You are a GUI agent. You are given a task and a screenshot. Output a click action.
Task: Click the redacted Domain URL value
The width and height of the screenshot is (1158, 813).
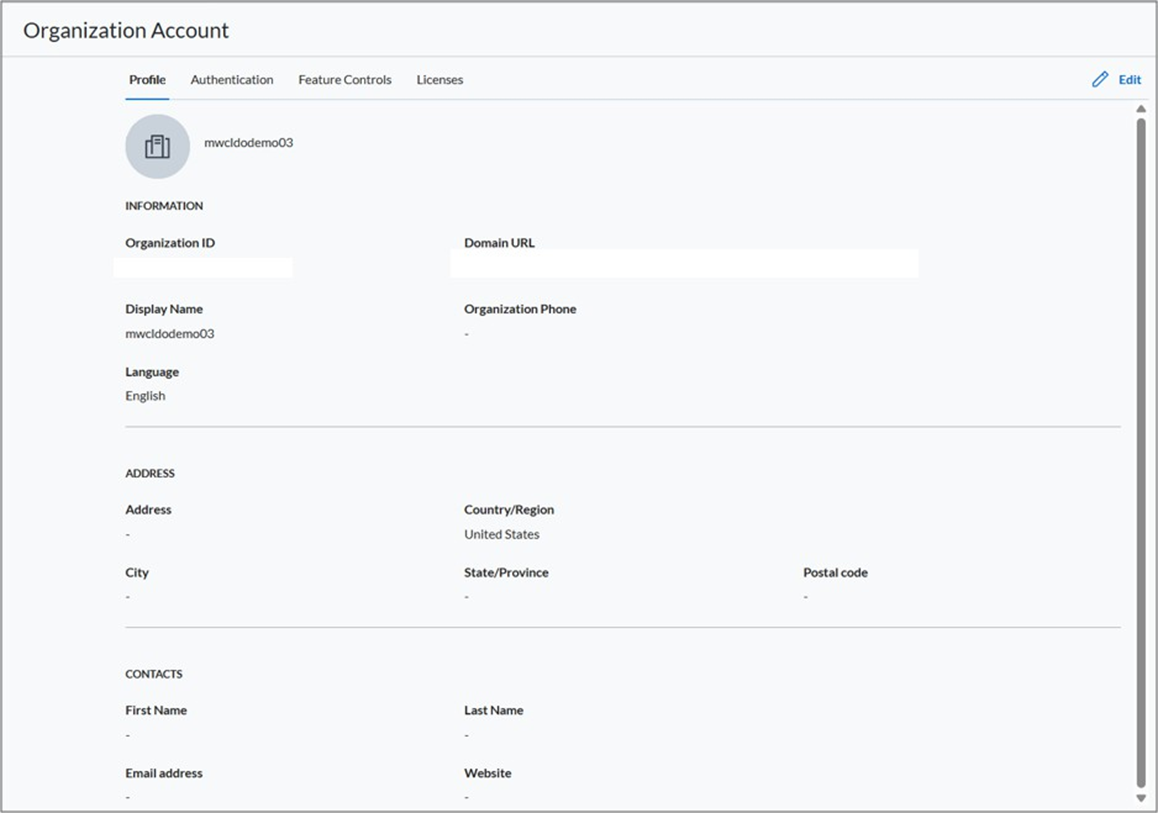[x=684, y=264]
